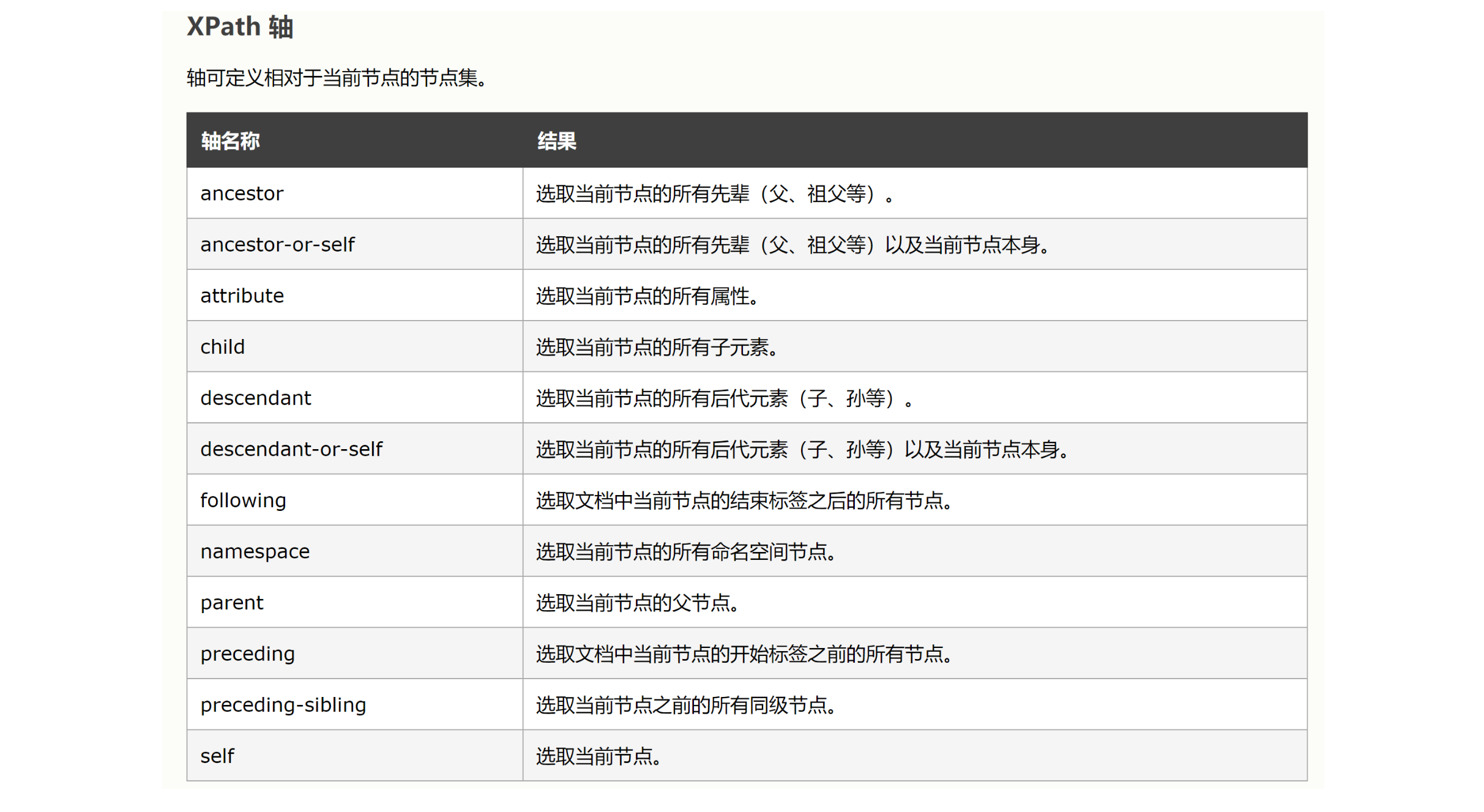Click the XPath 轴 heading

(240, 27)
